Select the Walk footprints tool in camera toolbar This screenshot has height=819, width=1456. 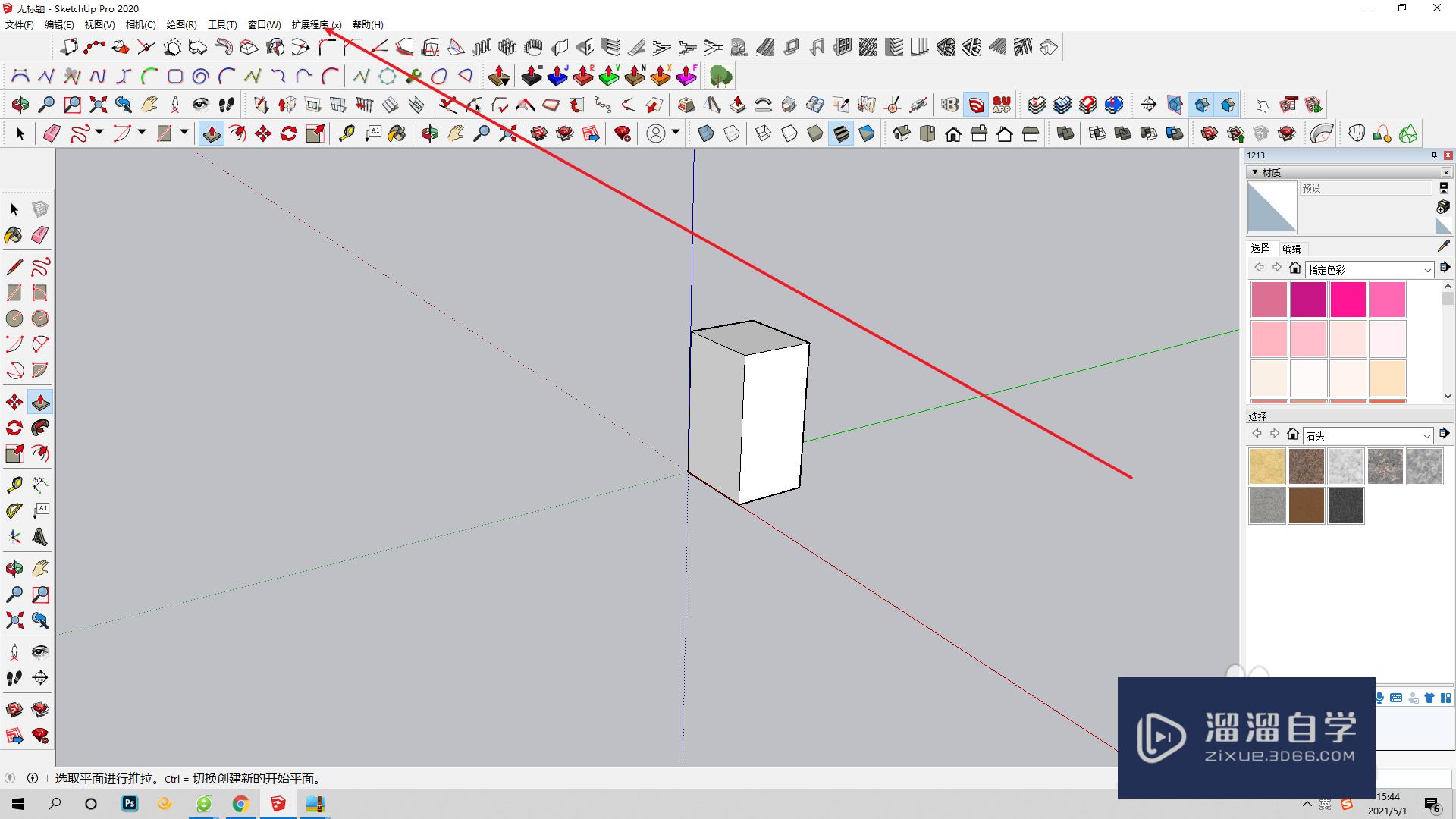tap(227, 105)
